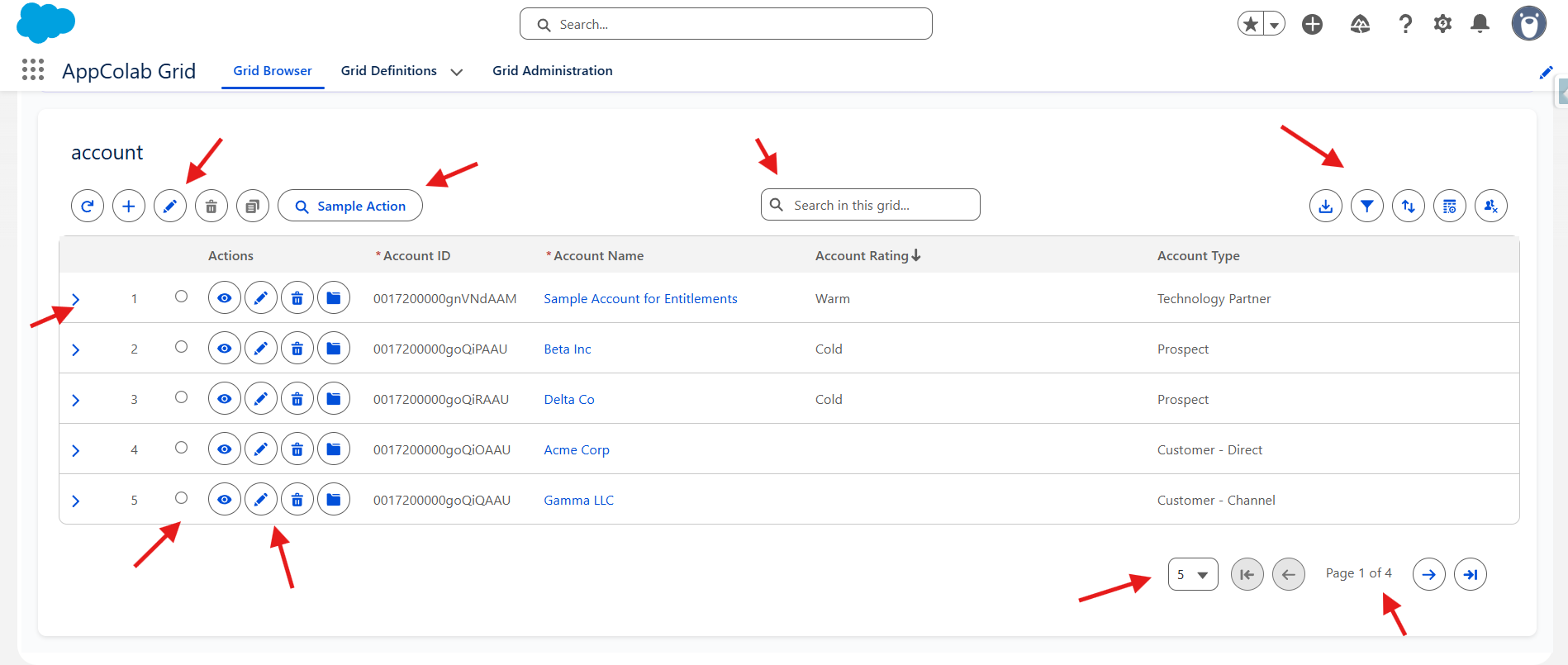Open the Grid Browser tab
1568x665 pixels.
coord(273,71)
